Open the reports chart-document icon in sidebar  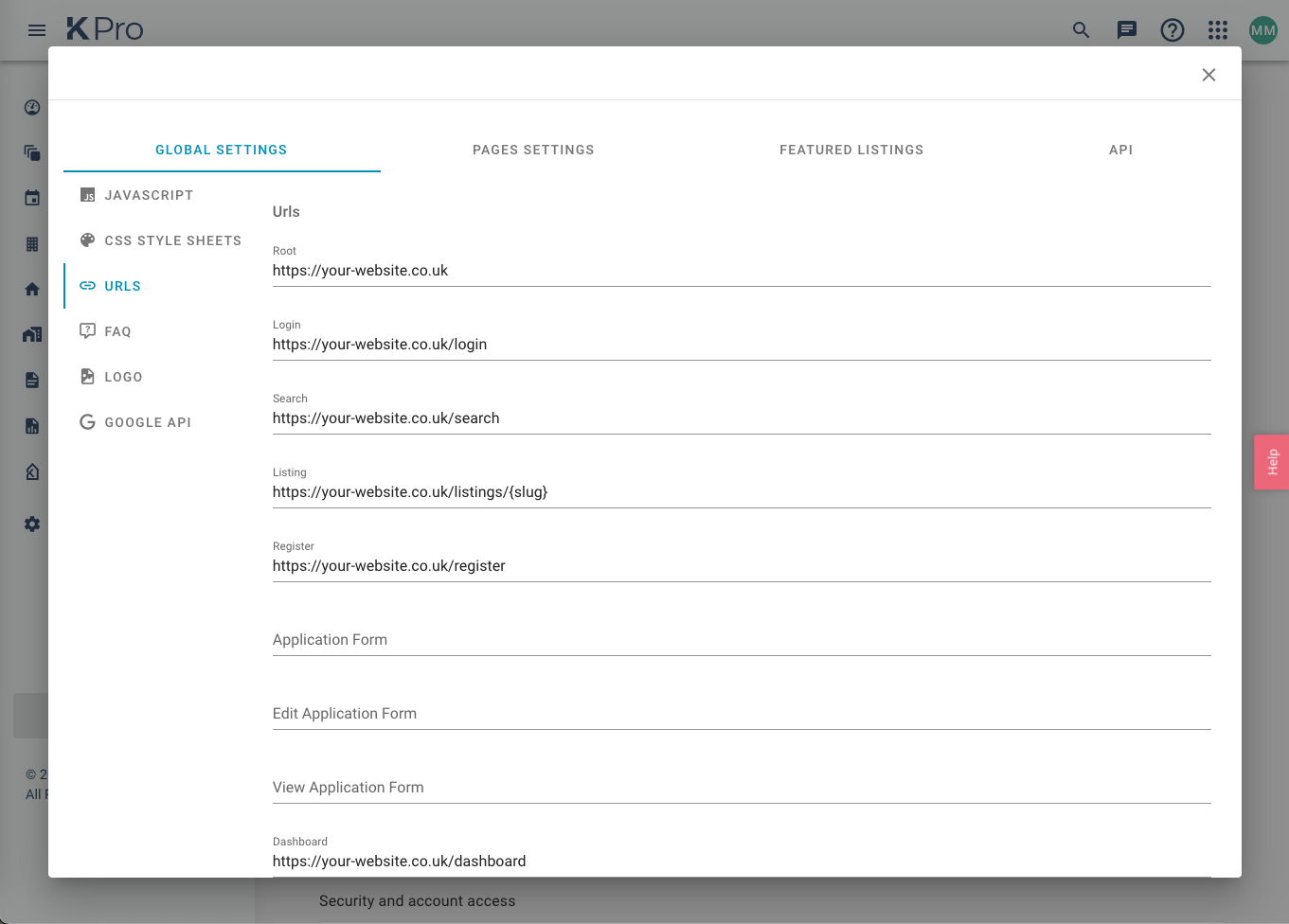point(31,426)
